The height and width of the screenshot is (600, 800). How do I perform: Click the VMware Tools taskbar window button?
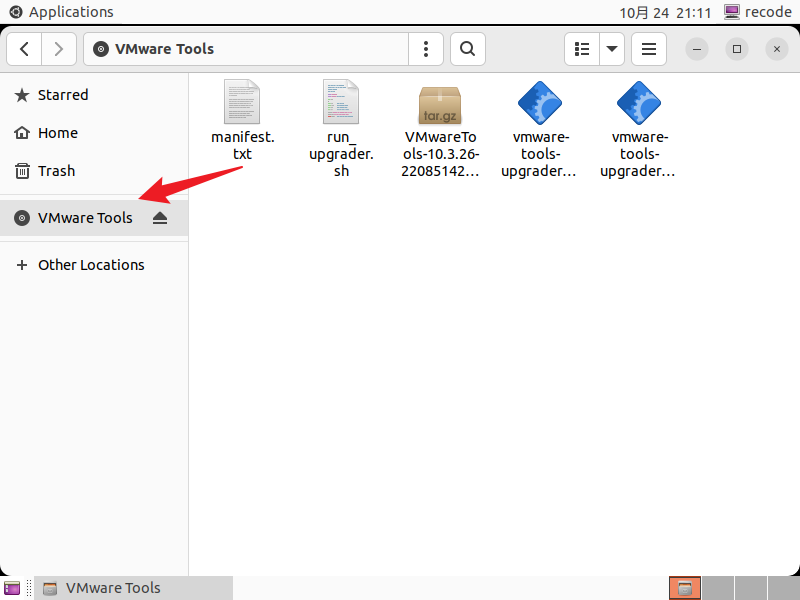133,588
